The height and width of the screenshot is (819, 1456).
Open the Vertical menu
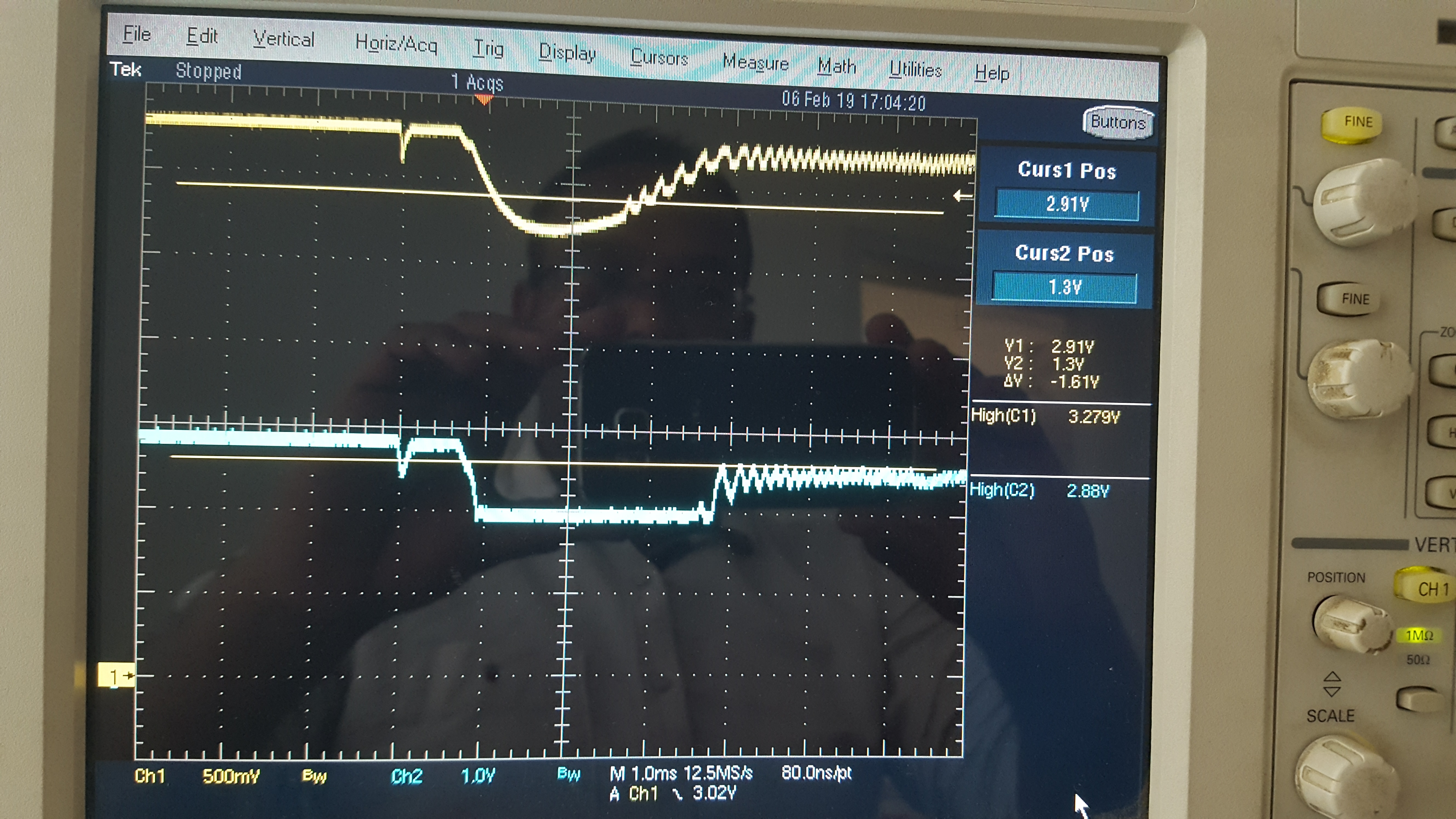(283, 39)
